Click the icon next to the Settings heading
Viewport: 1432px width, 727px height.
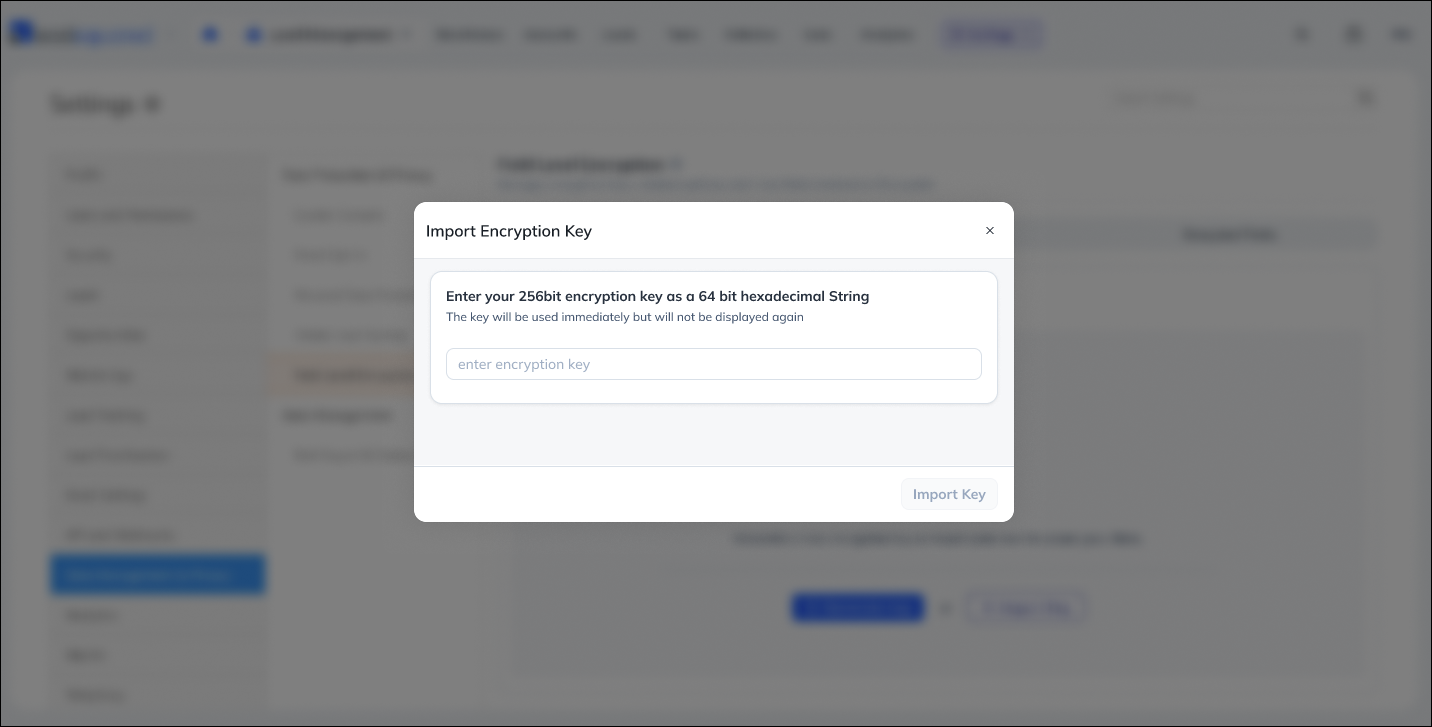(x=153, y=104)
